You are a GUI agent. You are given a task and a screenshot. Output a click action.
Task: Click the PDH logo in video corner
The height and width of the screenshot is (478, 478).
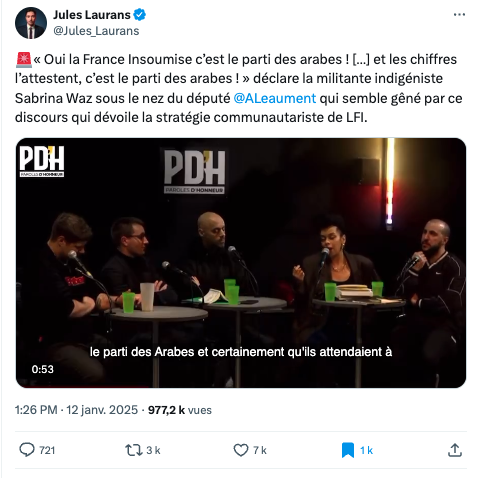(x=42, y=161)
